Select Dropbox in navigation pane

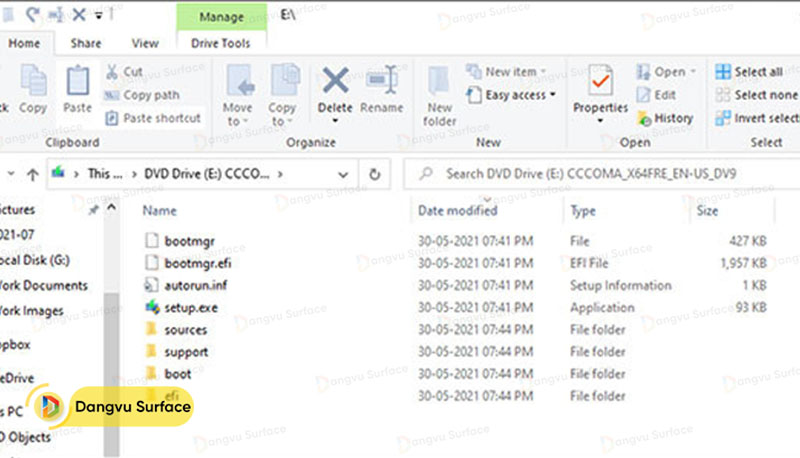tap(15, 345)
